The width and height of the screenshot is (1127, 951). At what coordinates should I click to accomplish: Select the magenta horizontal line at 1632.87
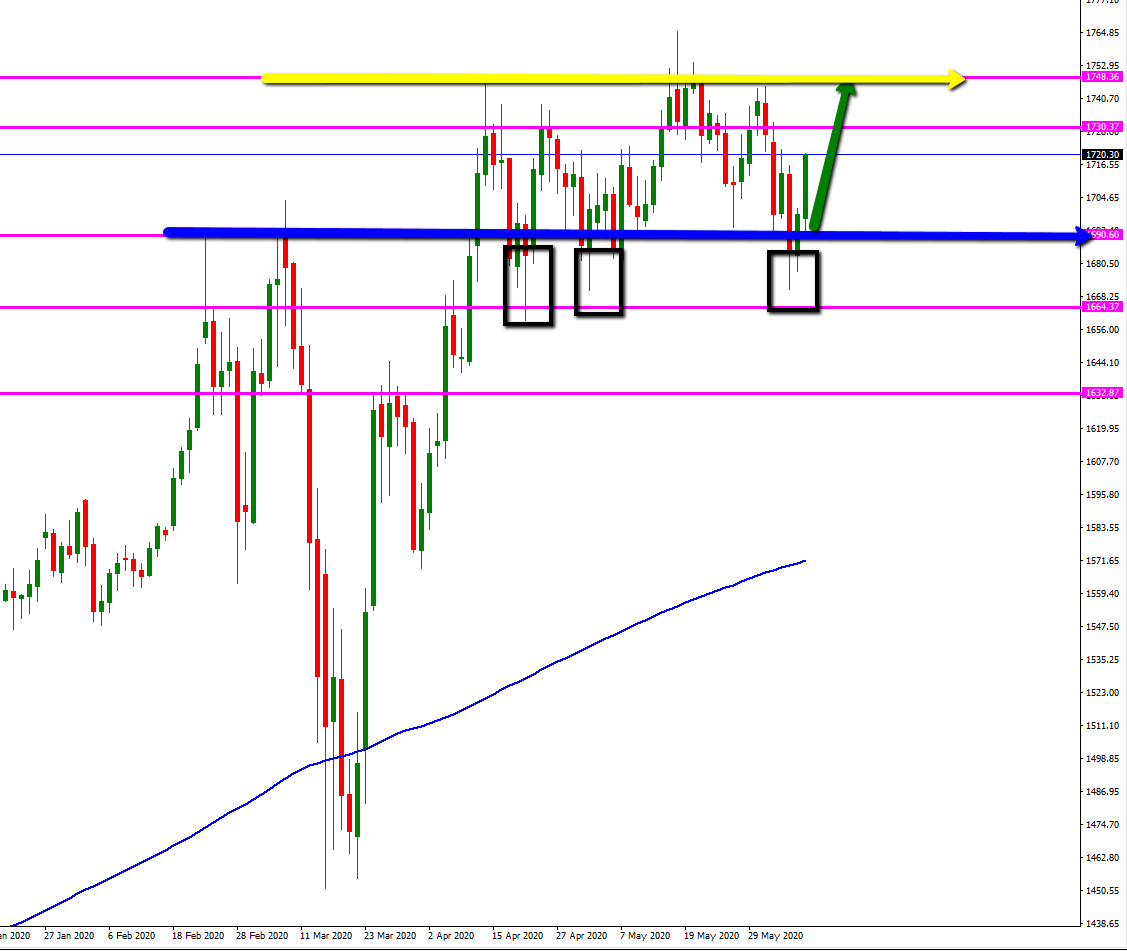click(x=539, y=393)
